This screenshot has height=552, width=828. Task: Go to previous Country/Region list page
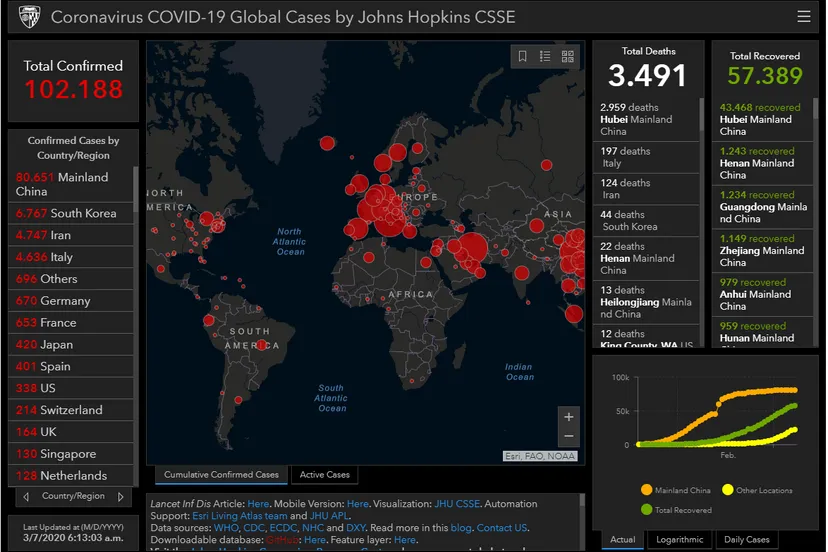[x=28, y=496]
